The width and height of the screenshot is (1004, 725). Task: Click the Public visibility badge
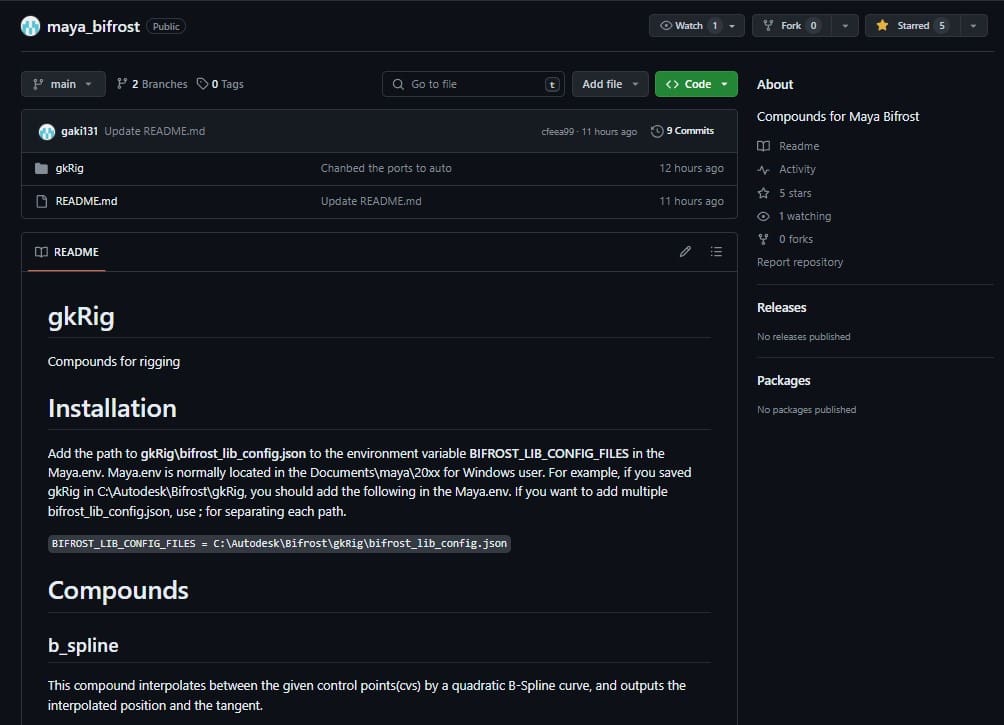[x=166, y=26]
